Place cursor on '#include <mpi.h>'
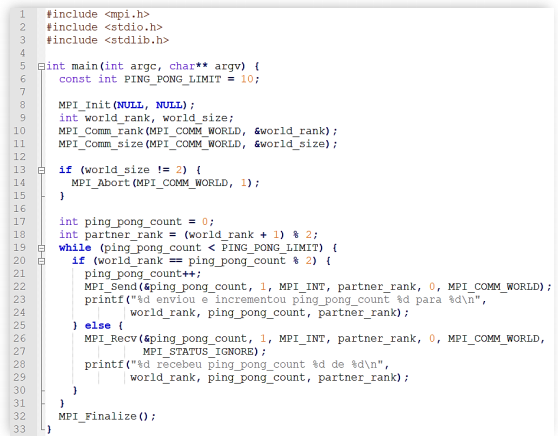Viewport: 558px width, 436px height. [x=98, y=14]
